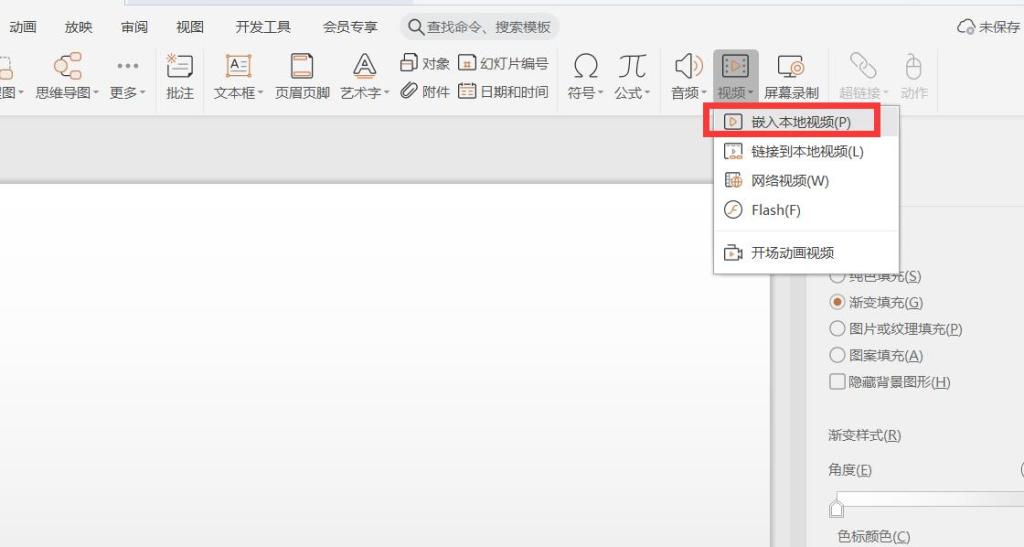Select 图片或纹理填充(P) option
The width and height of the screenshot is (1024, 547).
(x=895, y=329)
